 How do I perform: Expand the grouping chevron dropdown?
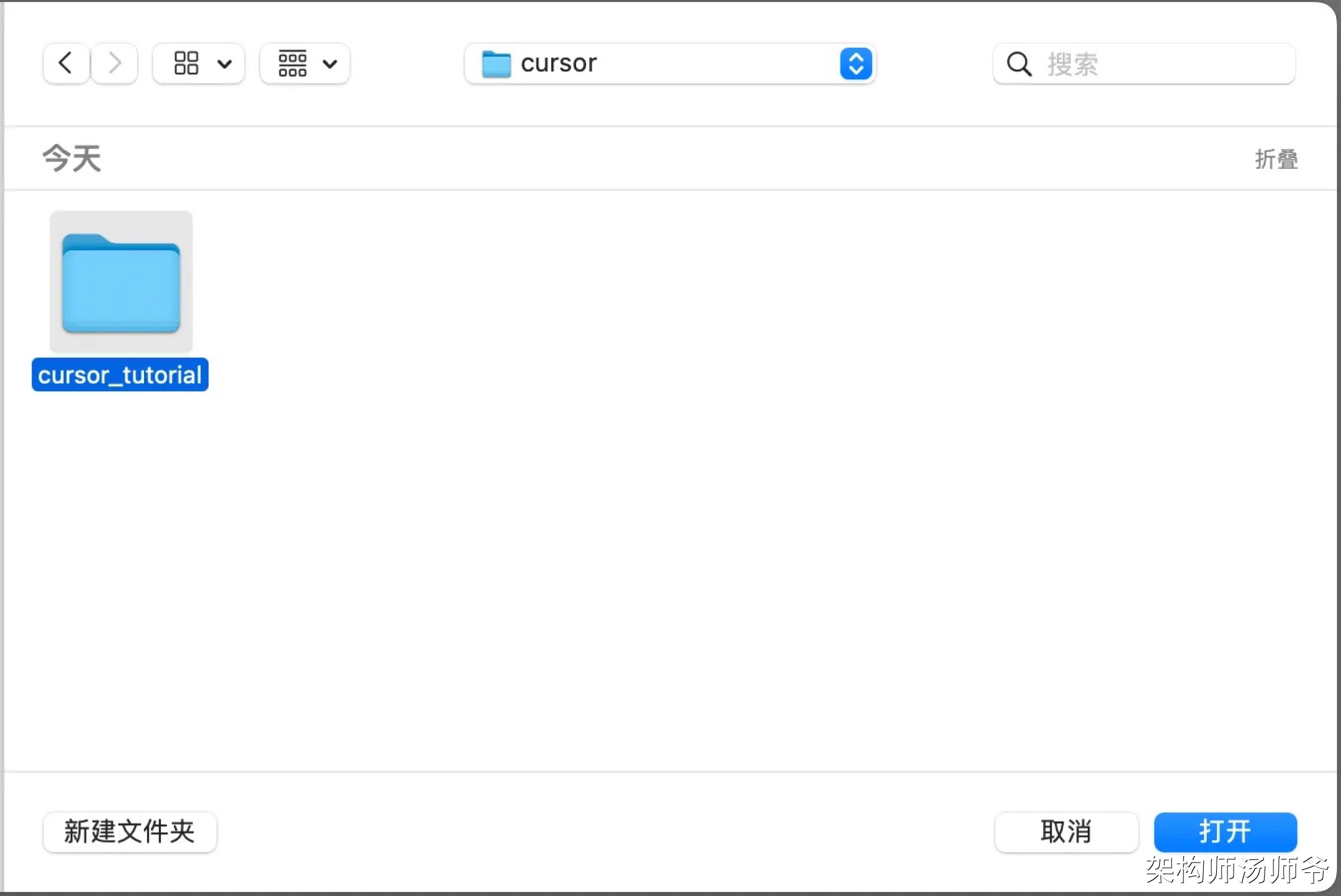pos(330,63)
